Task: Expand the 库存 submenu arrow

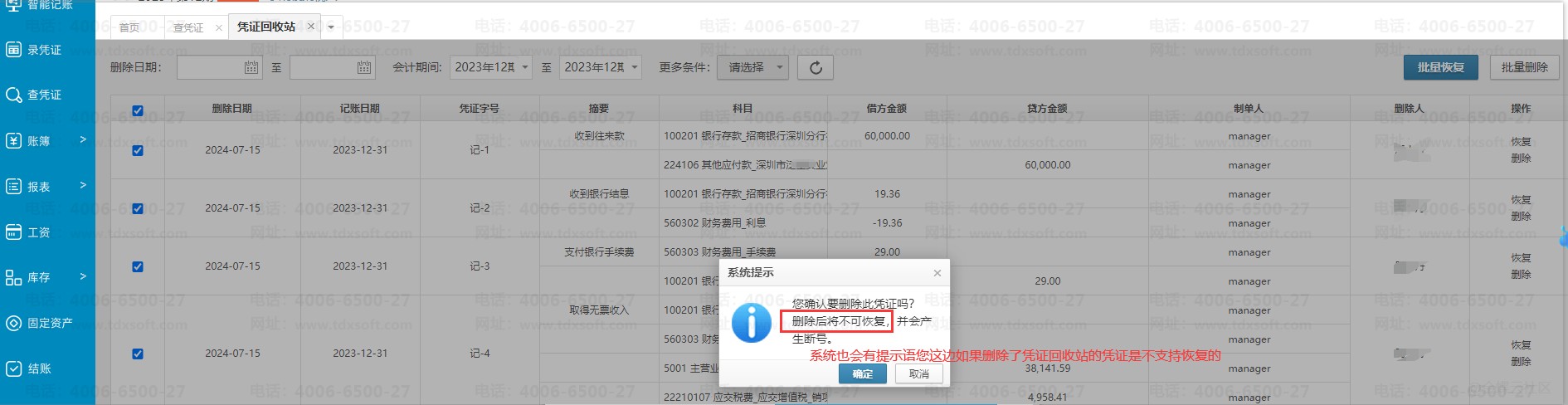Action: click(x=83, y=276)
